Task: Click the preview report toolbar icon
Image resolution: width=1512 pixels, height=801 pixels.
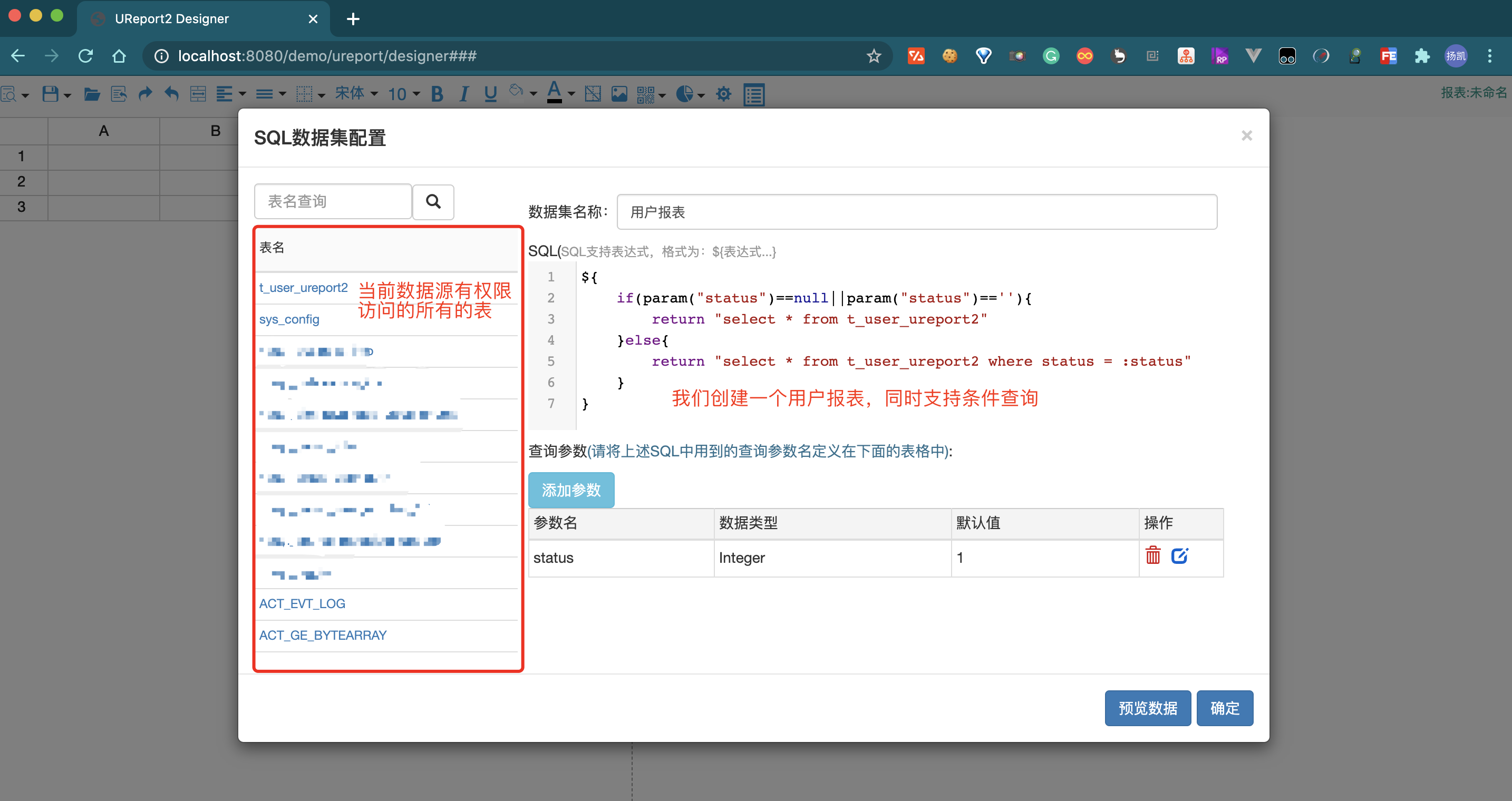Action: [x=8, y=94]
